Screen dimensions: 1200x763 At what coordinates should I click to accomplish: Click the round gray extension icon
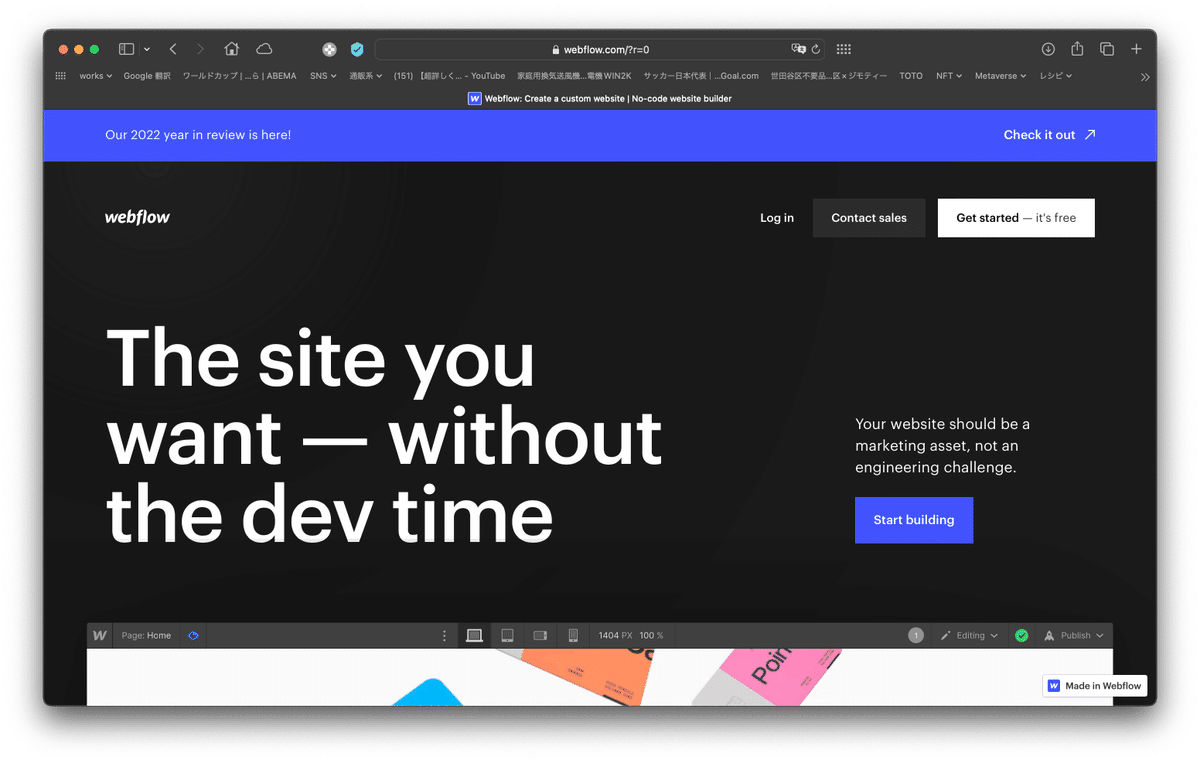click(329, 49)
